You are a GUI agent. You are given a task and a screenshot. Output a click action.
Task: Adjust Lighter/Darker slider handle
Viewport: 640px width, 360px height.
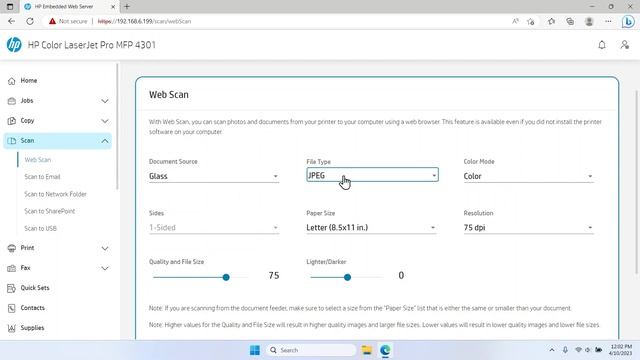(347, 277)
